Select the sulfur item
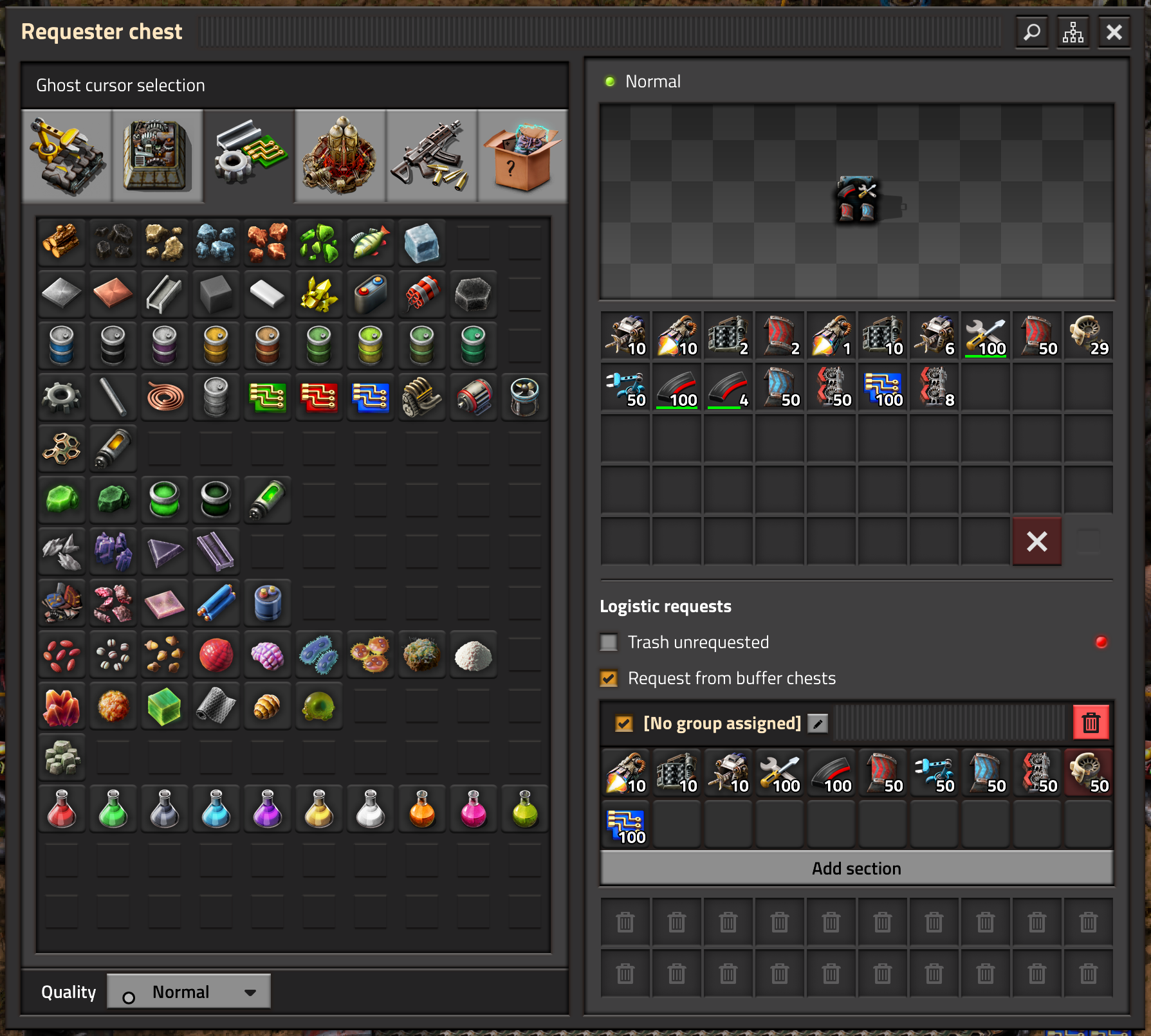The height and width of the screenshot is (1036, 1151). (x=319, y=294)
